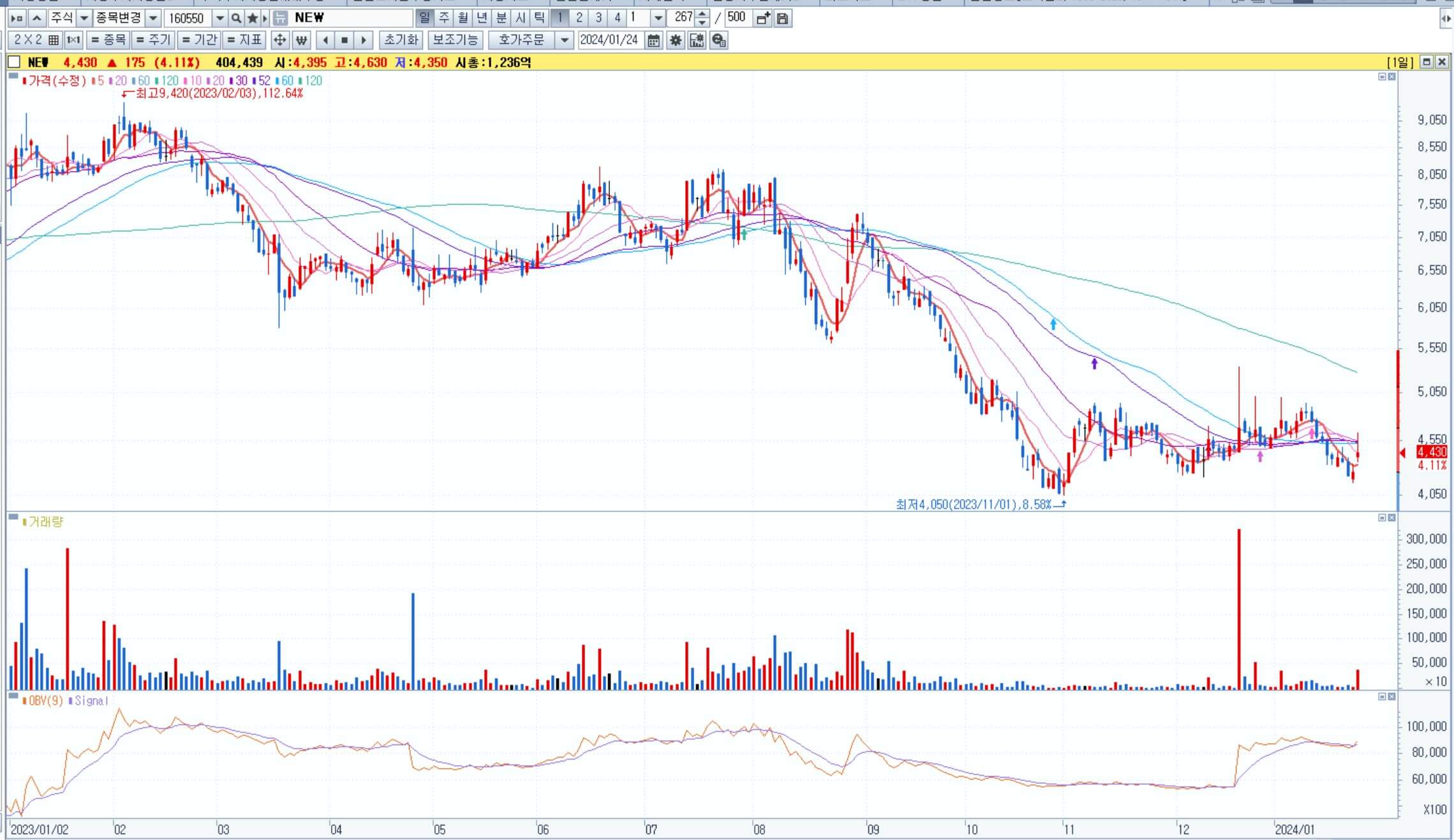Open the 160550 stock code dropdown

coord(219,18)
